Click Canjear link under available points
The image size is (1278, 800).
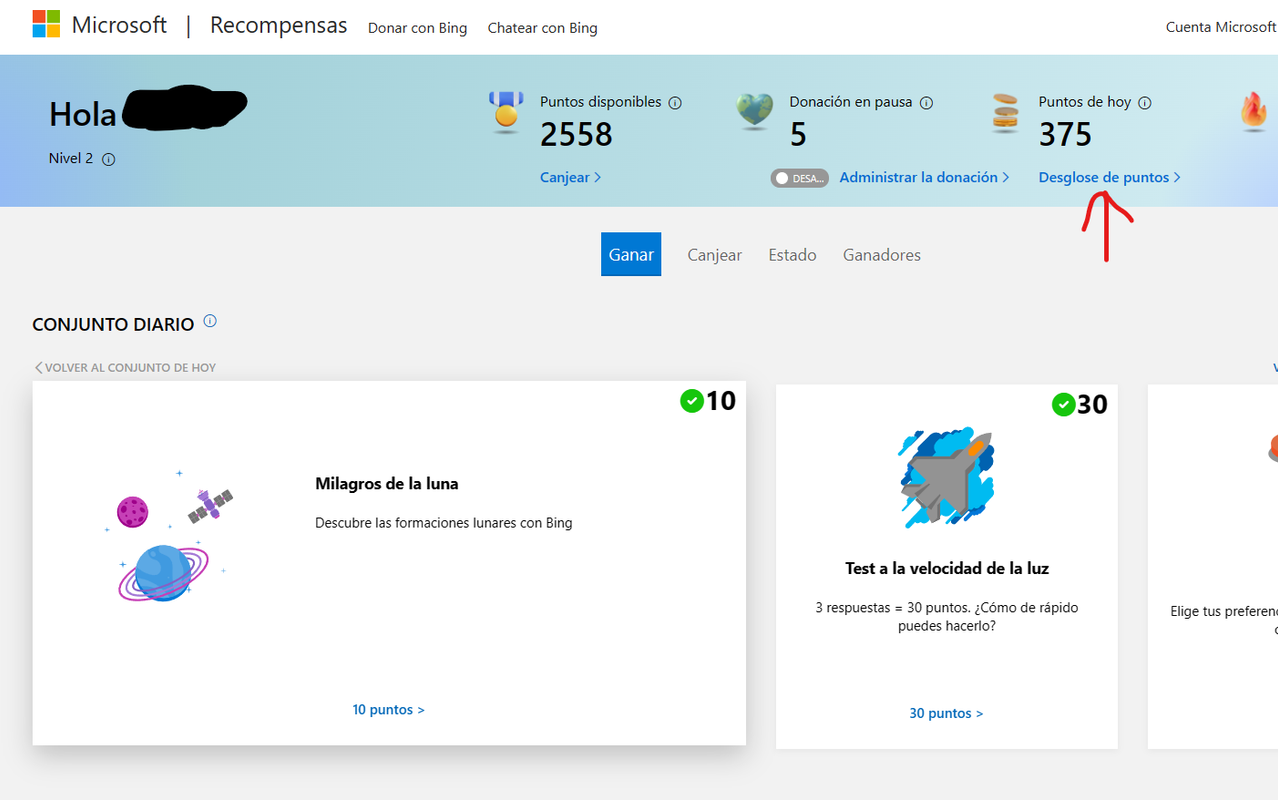[570, 177]
